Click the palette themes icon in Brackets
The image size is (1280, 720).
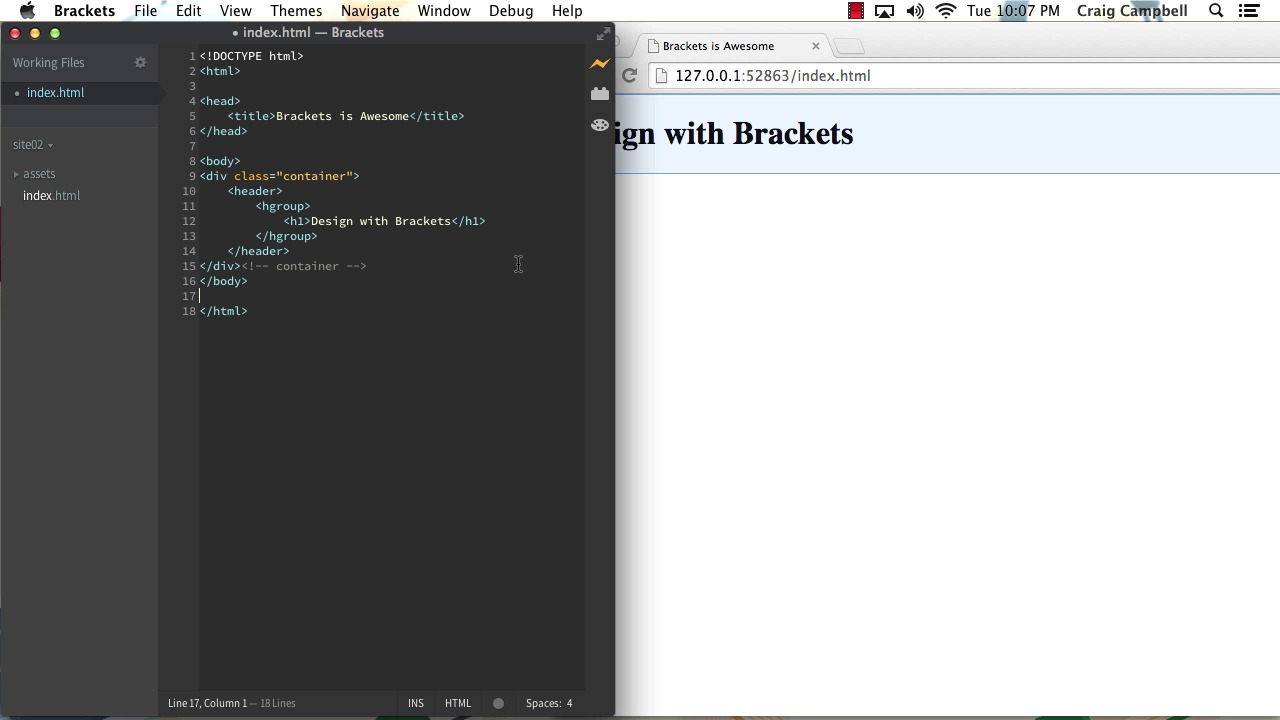click(x=600, y=125)
